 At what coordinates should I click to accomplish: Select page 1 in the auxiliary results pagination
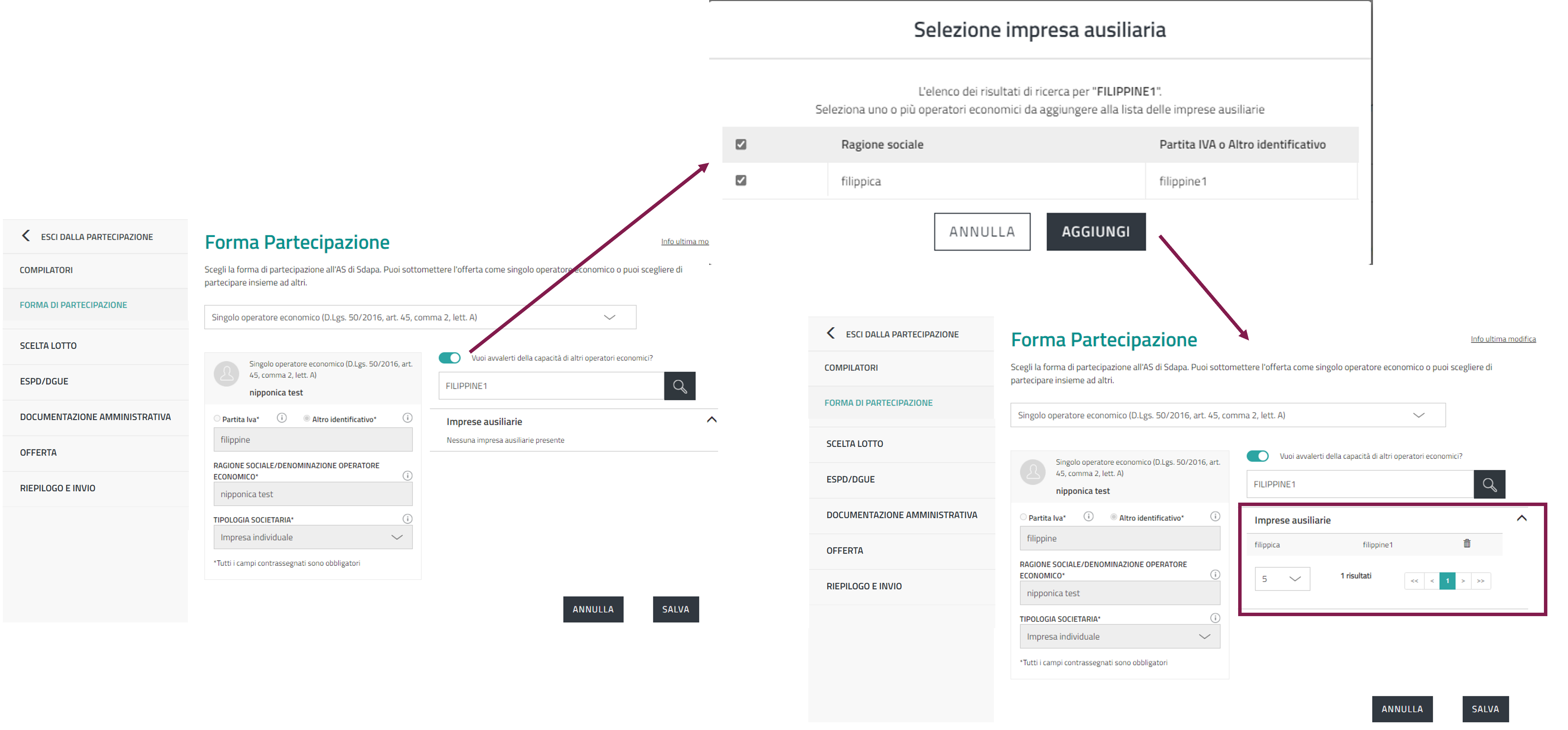(1447, 581)
